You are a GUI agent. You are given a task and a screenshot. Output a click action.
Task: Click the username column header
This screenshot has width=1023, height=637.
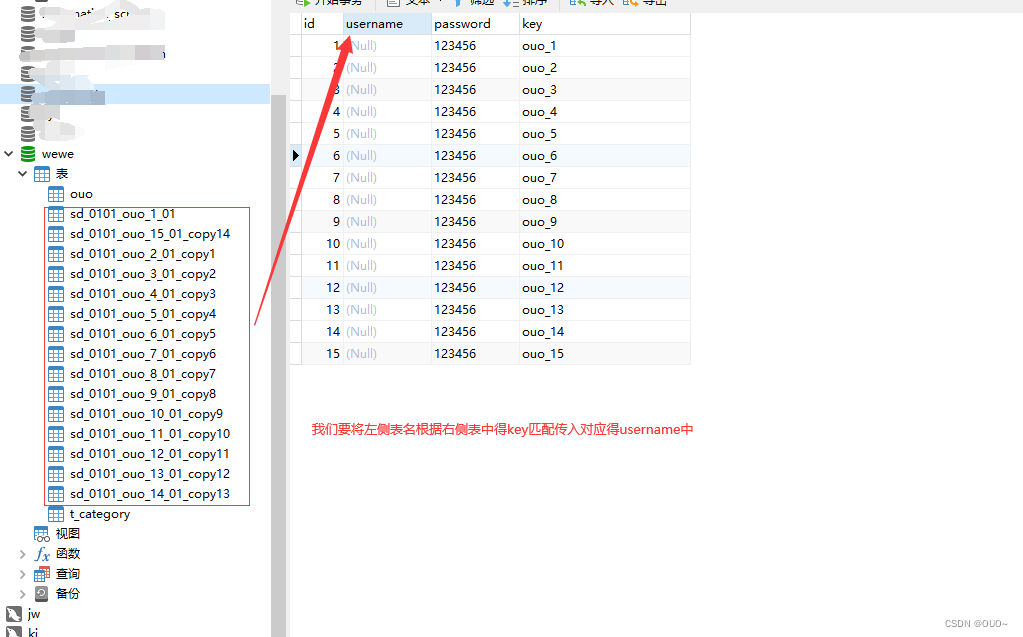pos(388,23)
